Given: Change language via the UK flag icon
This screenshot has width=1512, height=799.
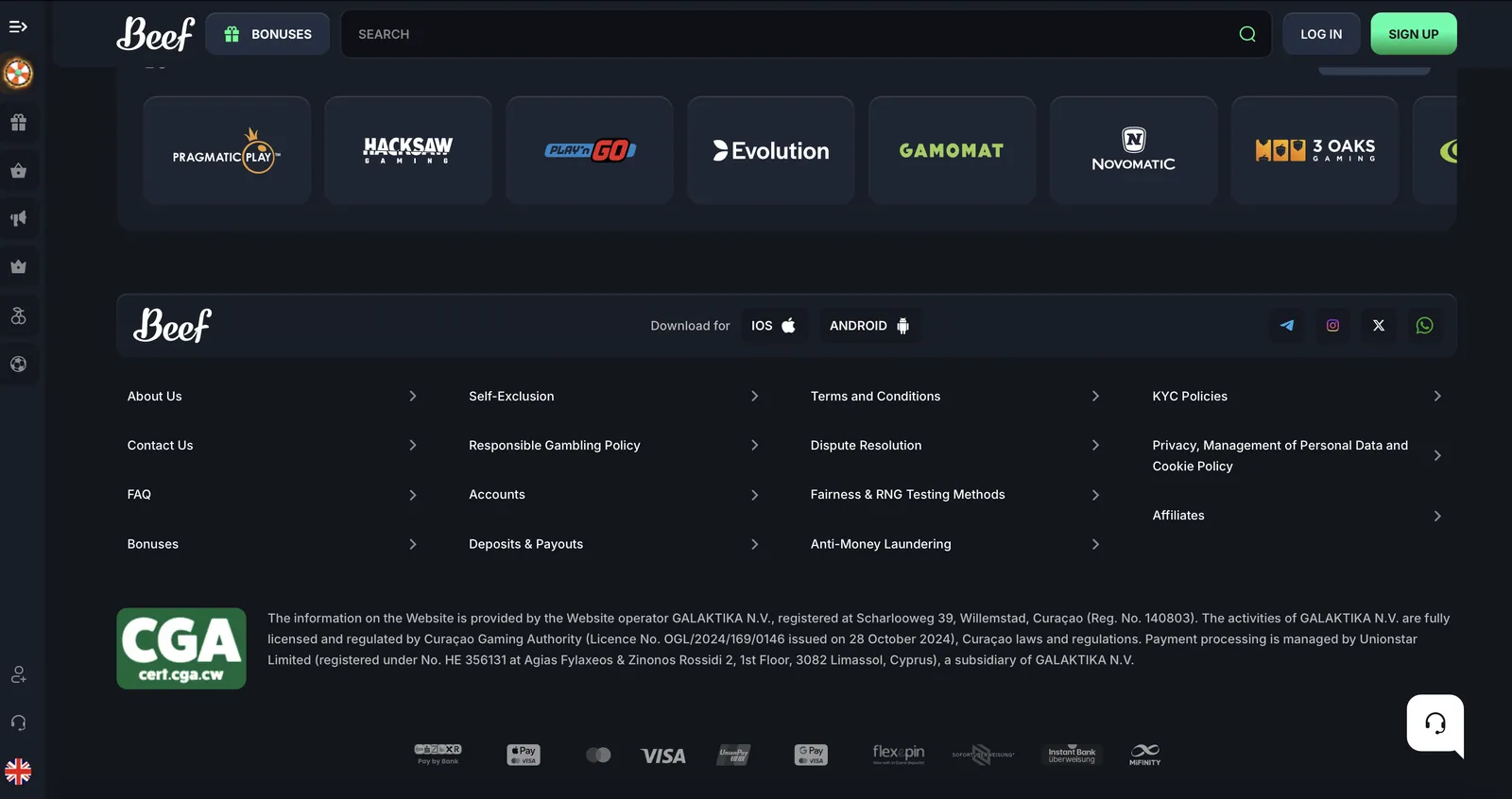Looking at the screenshot, I should (18, 772).
